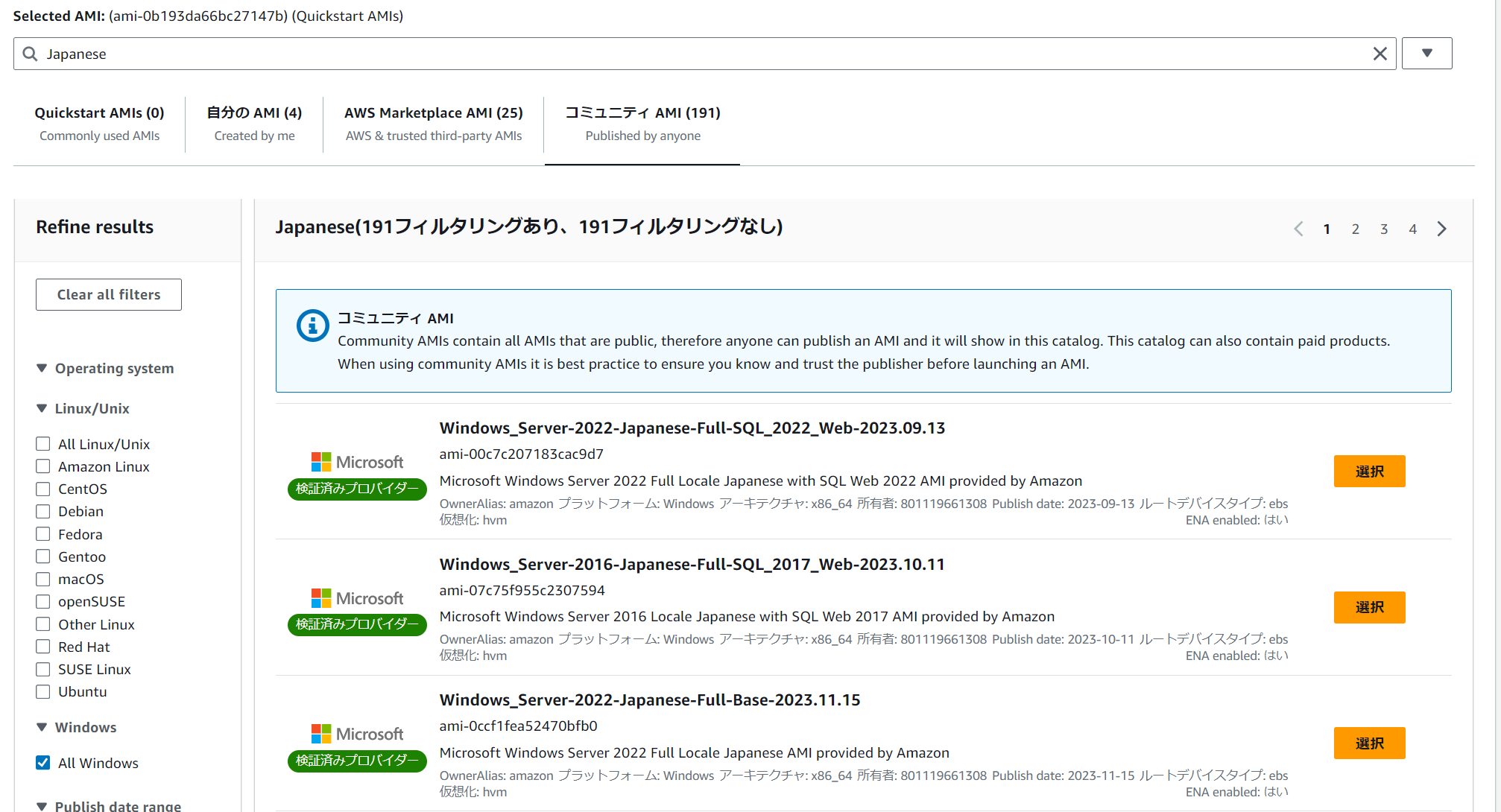Click the previous page chevron
This screenshot has width=1501, height=812.
coord(1298,229)
